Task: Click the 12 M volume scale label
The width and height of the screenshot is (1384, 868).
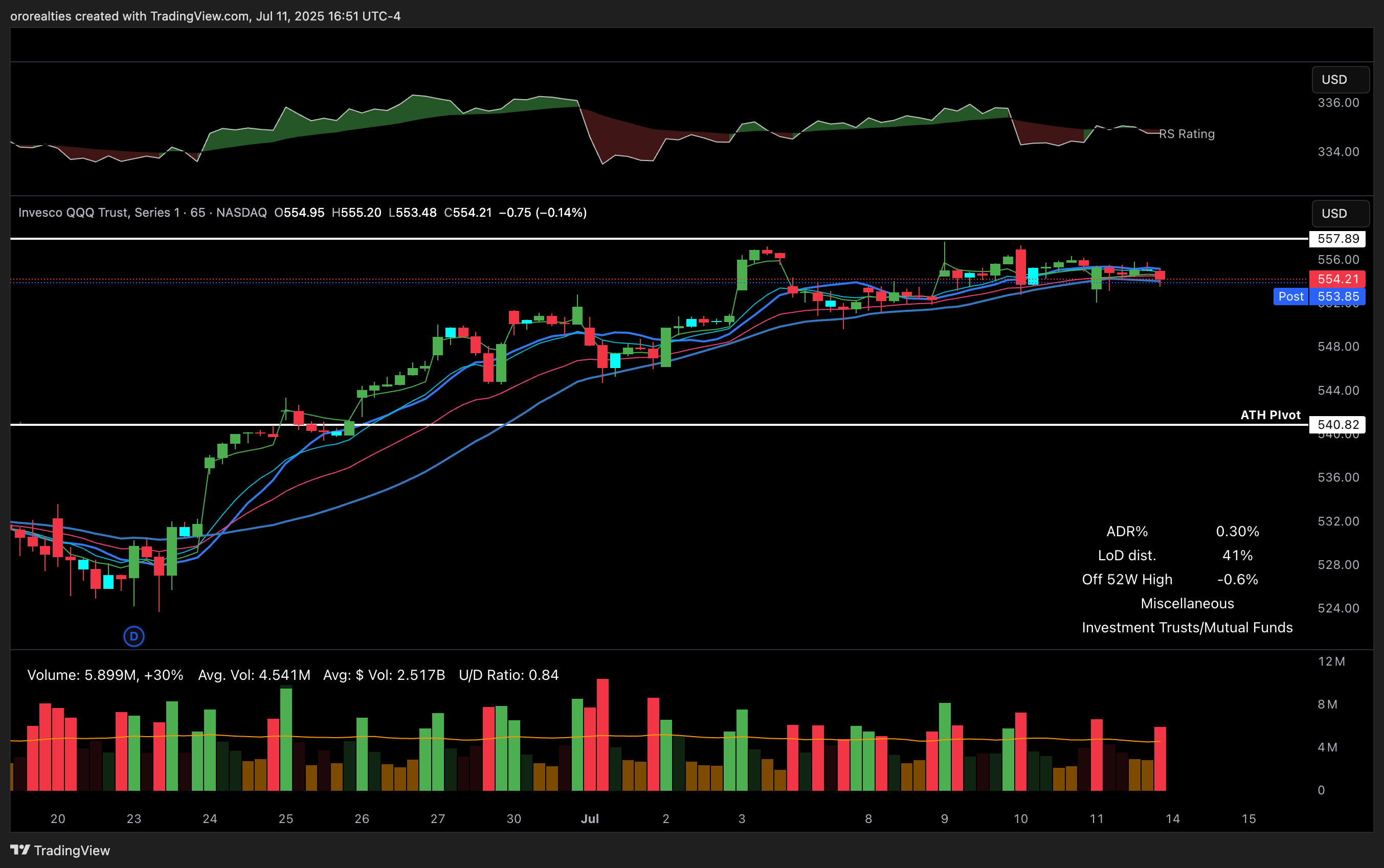Action: [1331, 661]
